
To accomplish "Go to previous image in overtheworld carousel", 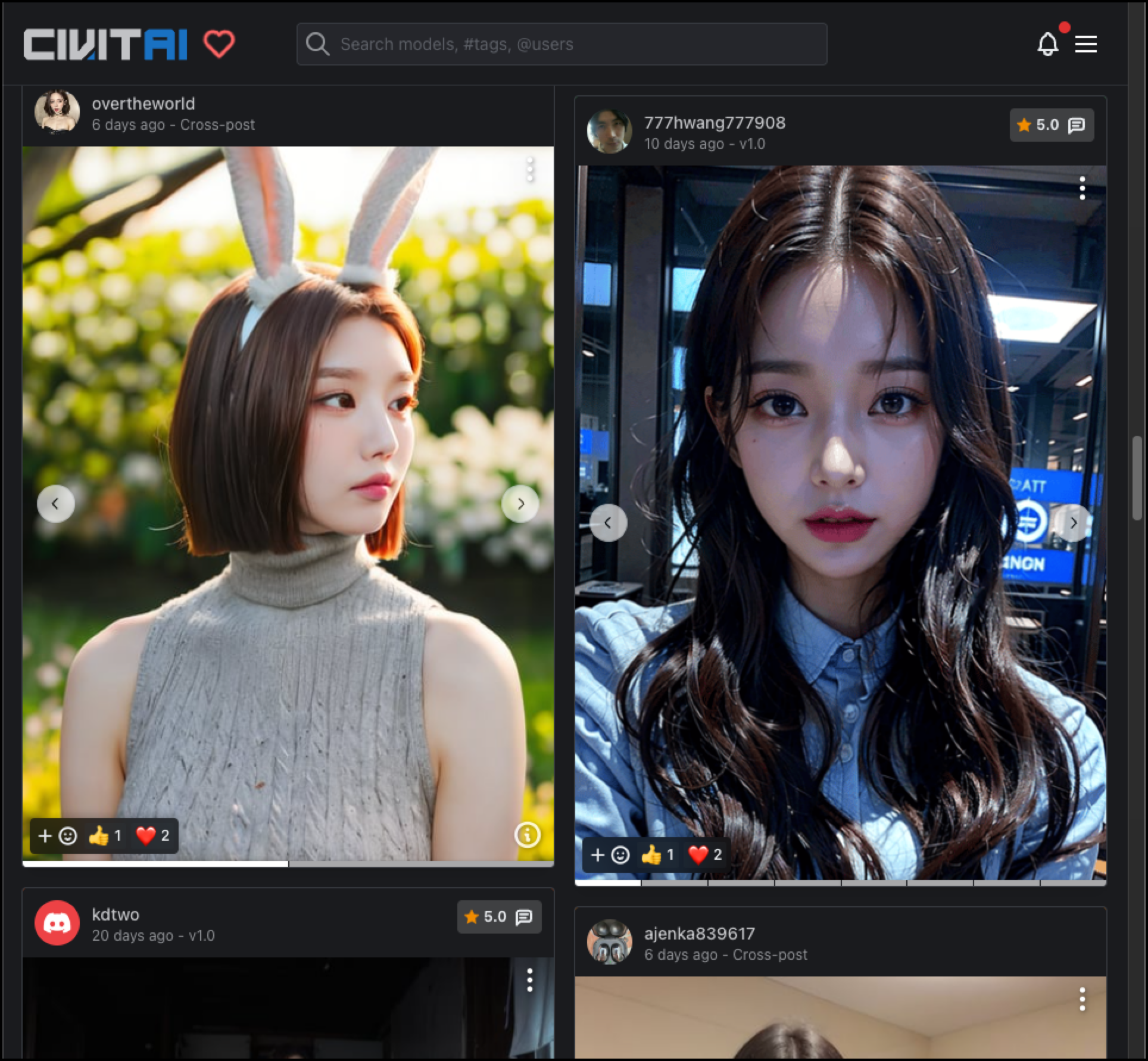I will pos(55,504).
